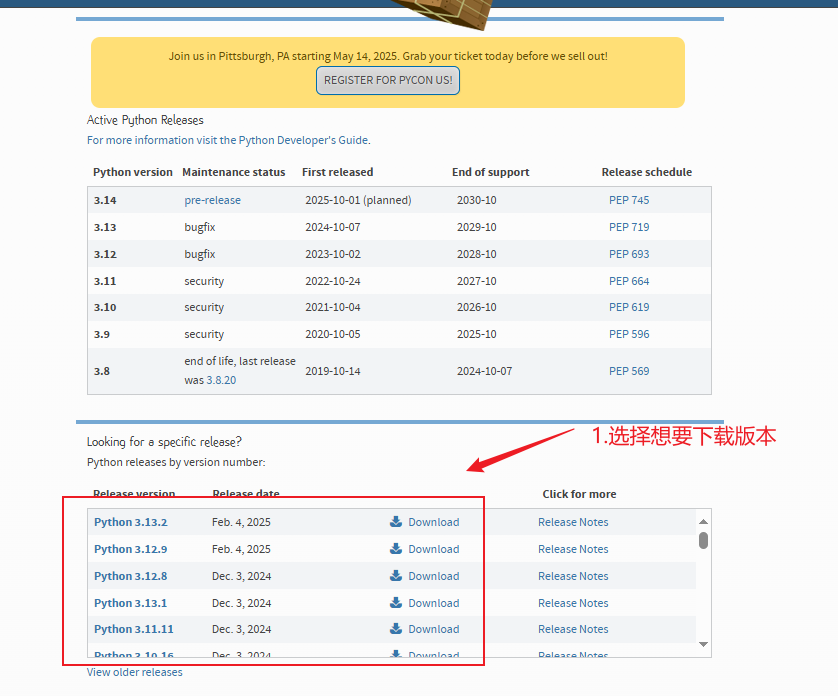This screenshot has width=838, height=696.
Task: View Release Notes for Python 3.11.11
Action: (x=573, y=629)
